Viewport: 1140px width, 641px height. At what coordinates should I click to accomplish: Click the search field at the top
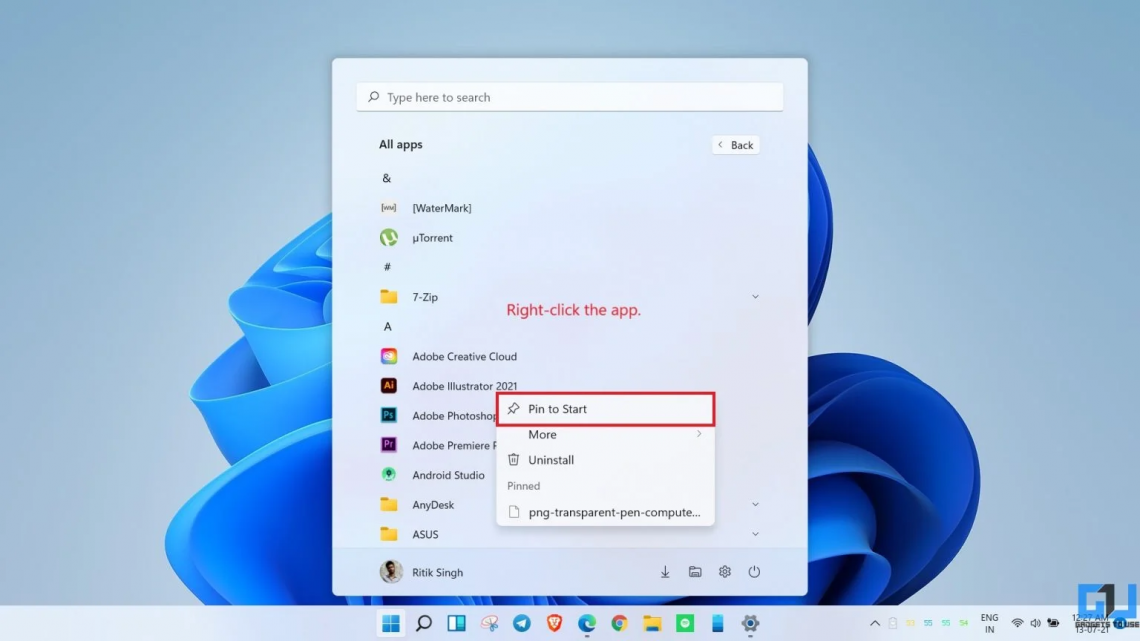569,96
